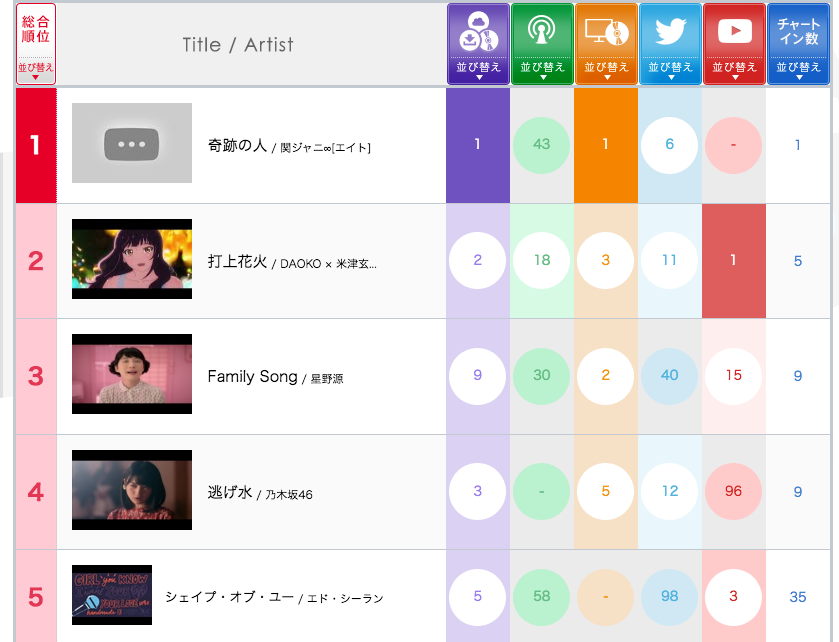Click the Twitter bird icon in the header
The image size is (839, 642).
(669, 34)
